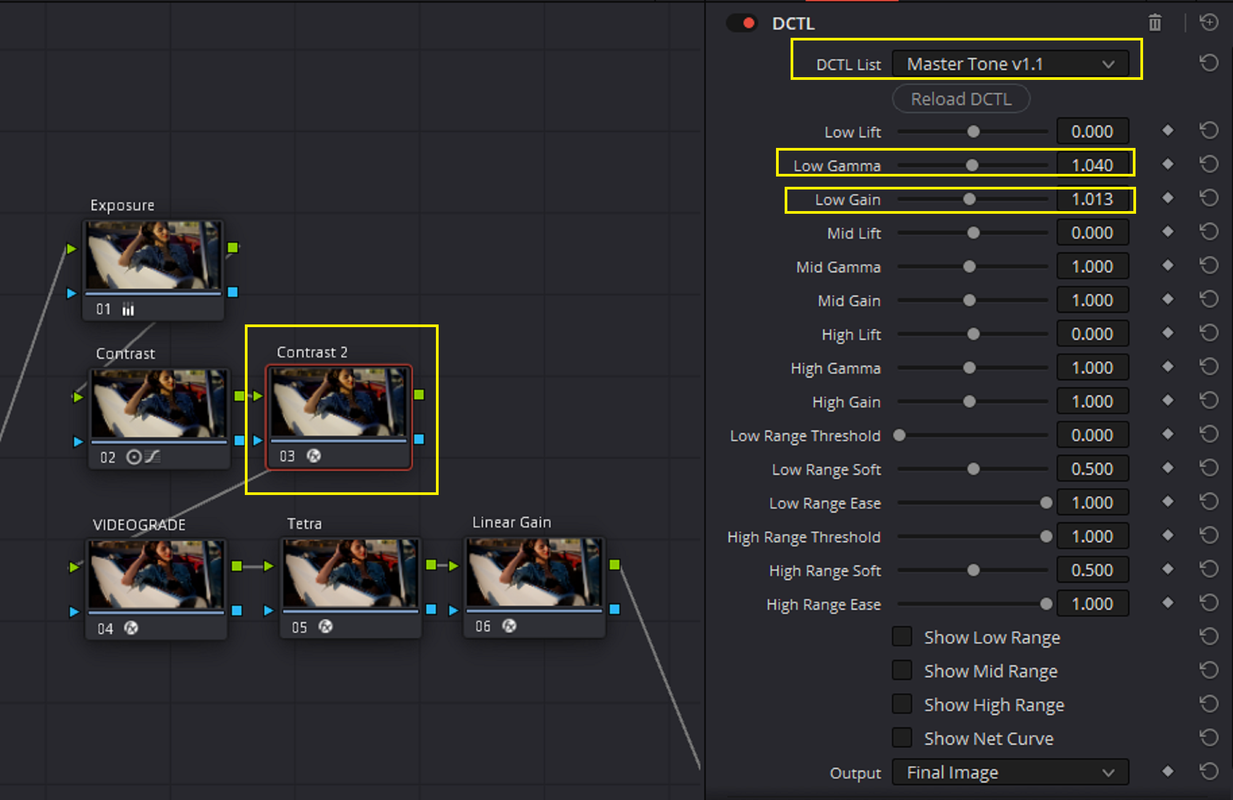Click the Low Range Soft value field
Viewport: 1233px width, 800px height.
tap(1092, 469)
